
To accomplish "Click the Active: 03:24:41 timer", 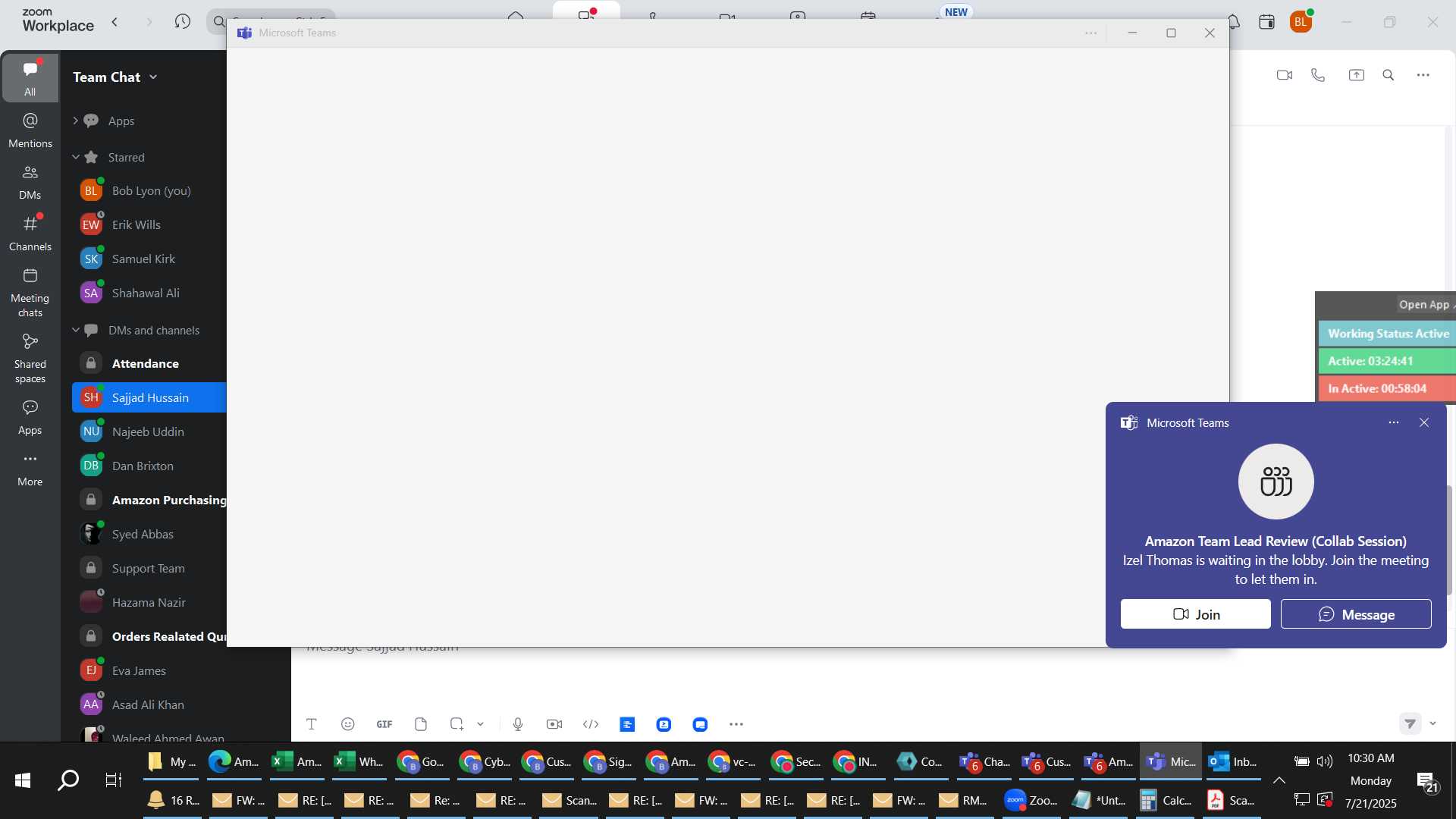I will click(x=1388, y=361).
